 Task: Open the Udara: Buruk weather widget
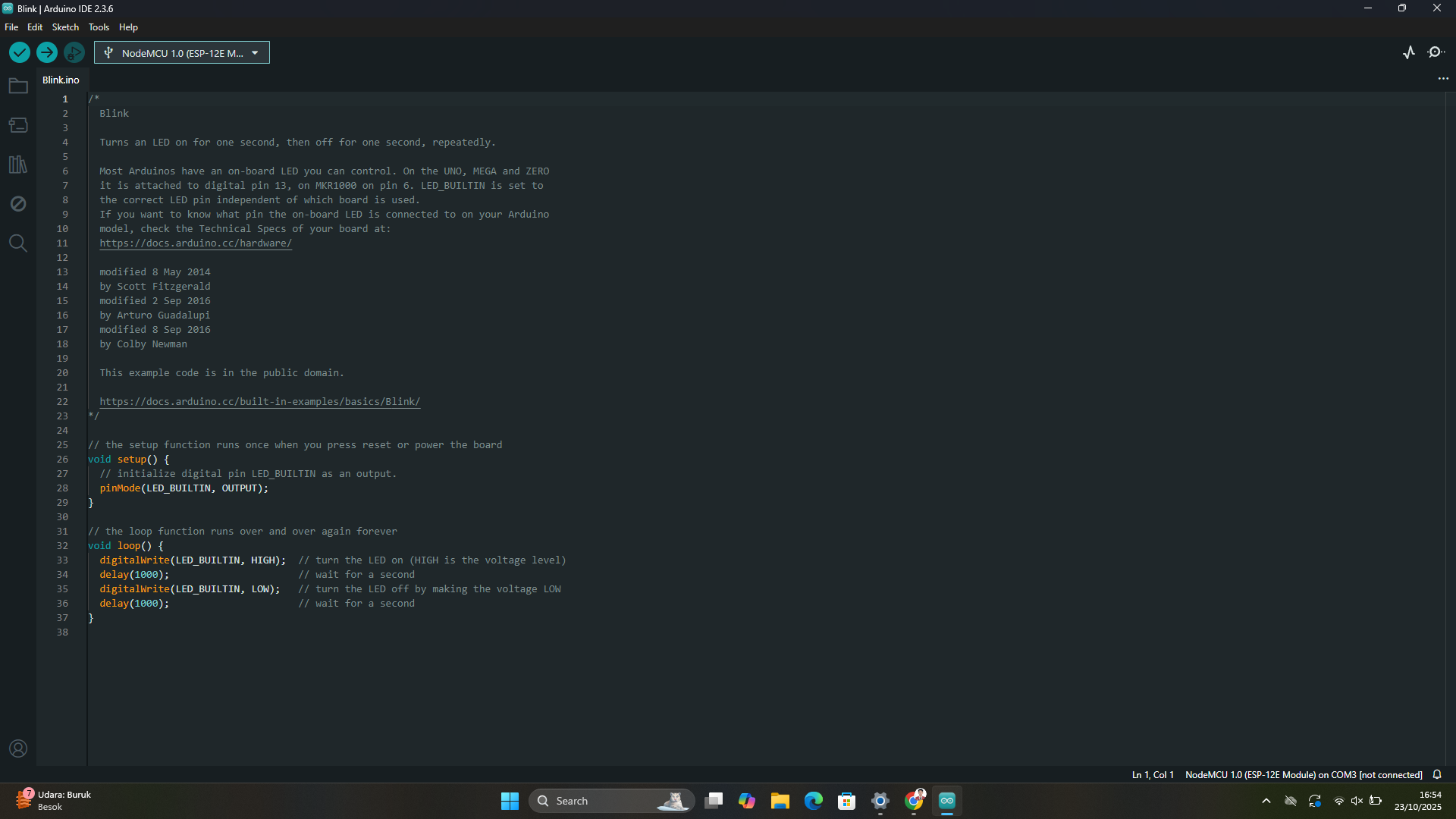53,801
